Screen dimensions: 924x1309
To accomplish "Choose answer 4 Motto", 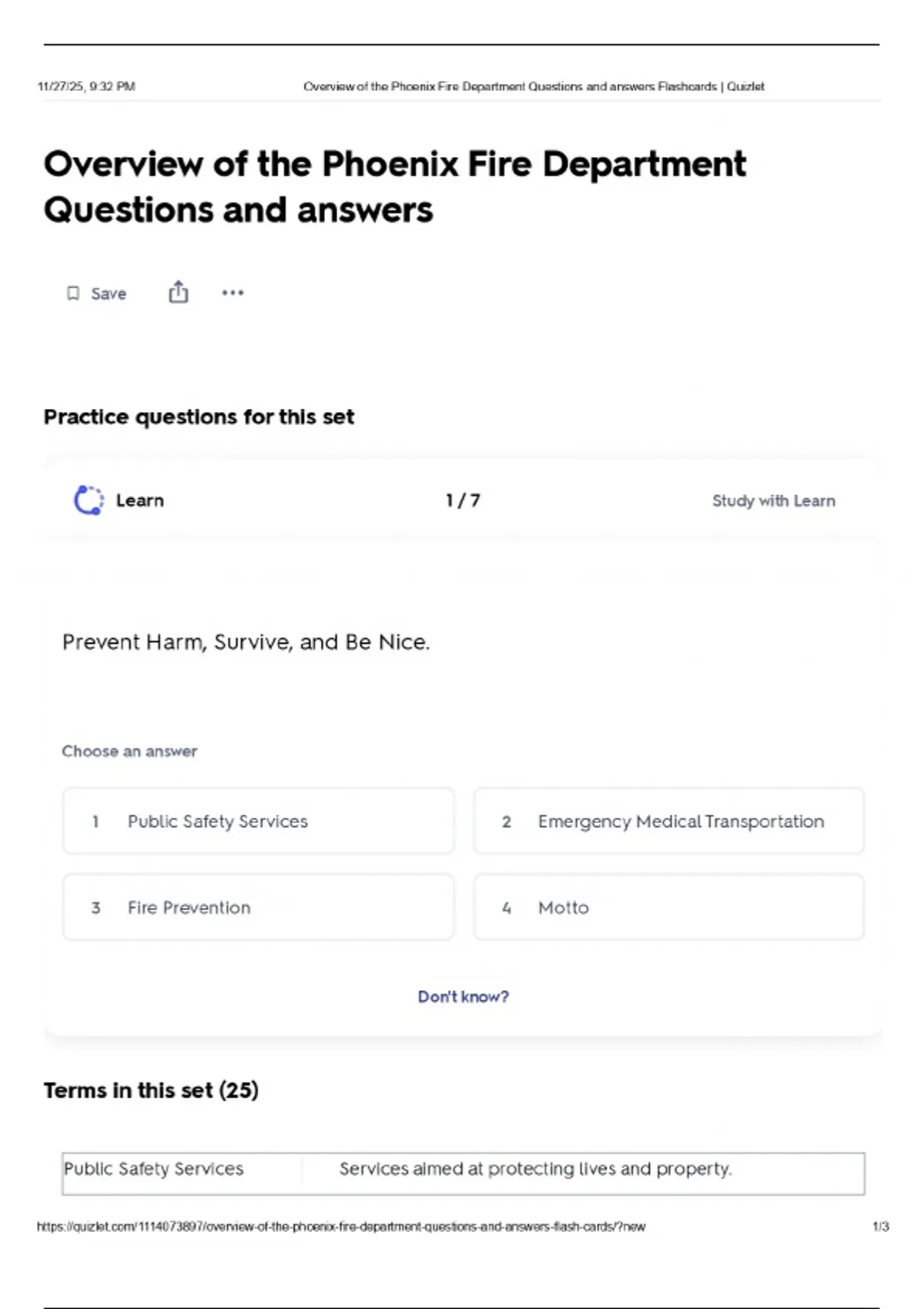I will coord(668,907).
